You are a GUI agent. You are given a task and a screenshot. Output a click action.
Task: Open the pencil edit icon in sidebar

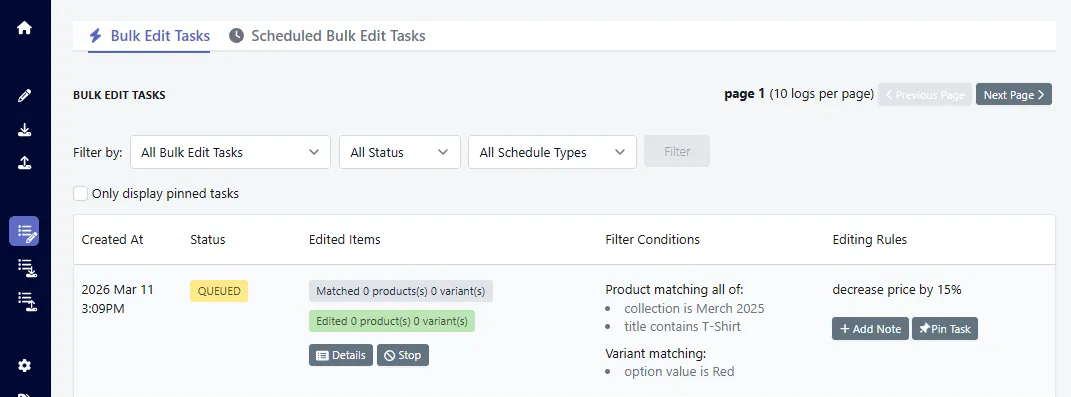(x=25, y=95)
